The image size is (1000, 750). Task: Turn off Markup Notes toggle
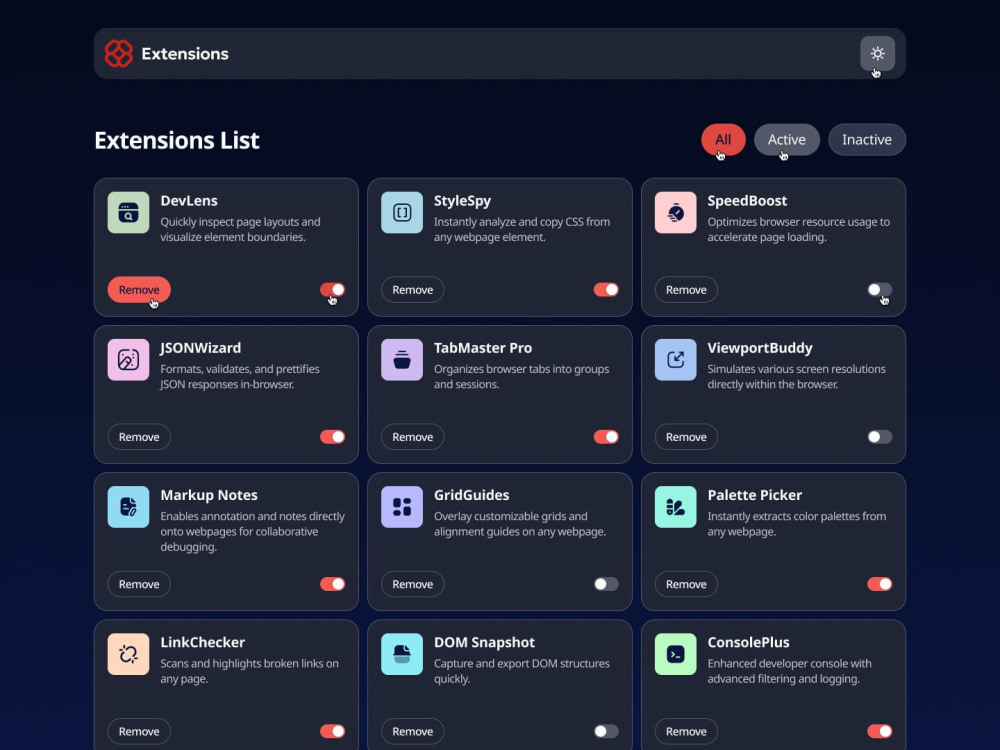pos(332,584)
